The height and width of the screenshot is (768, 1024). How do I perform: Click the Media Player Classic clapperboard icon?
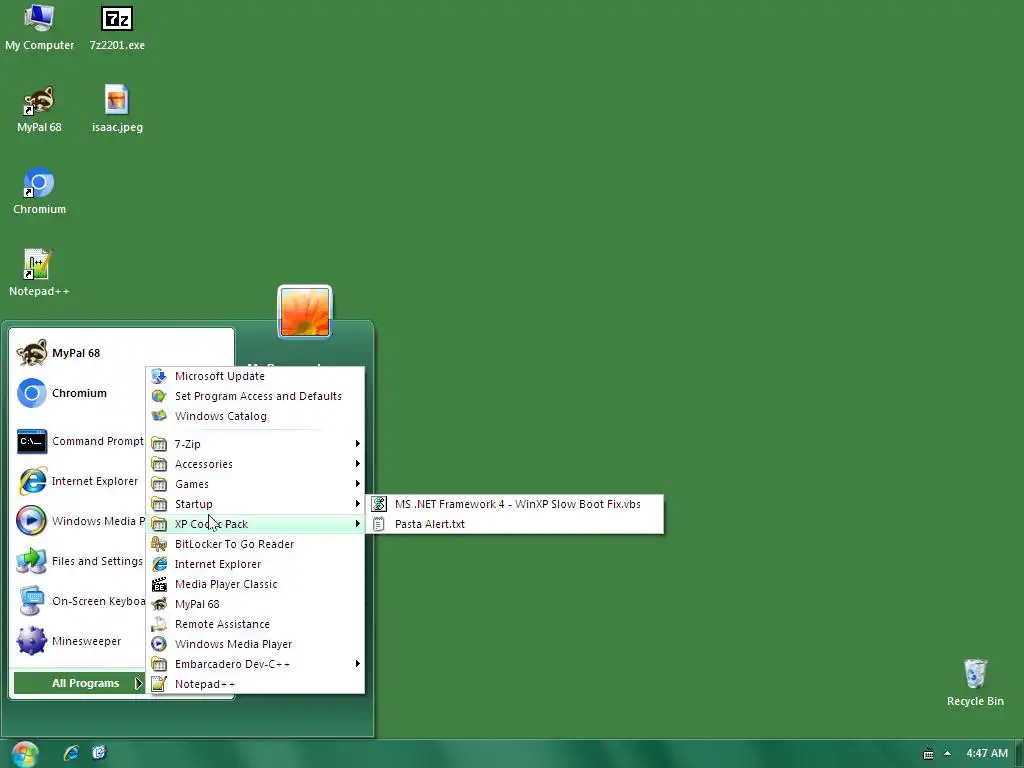pos(159,584)
